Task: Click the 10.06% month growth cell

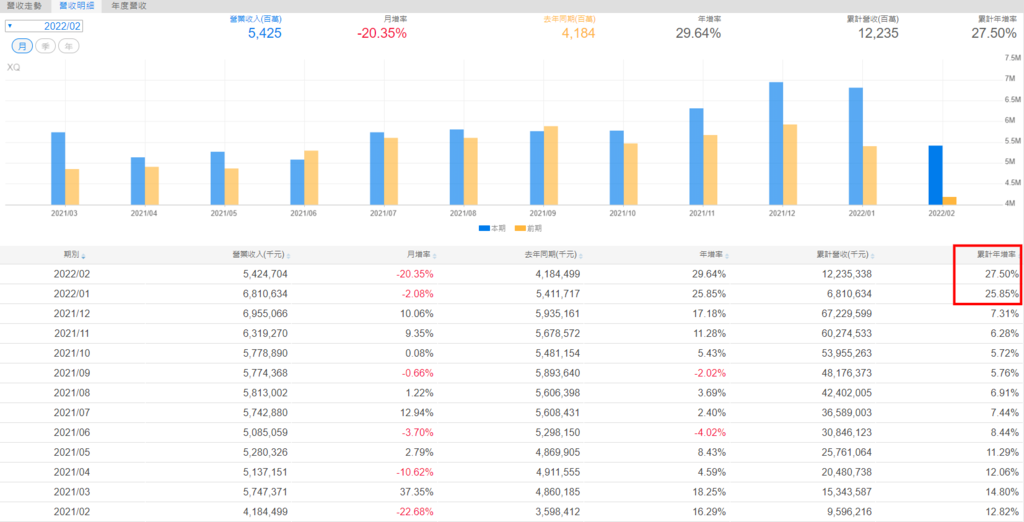Action: pos(419,314)
